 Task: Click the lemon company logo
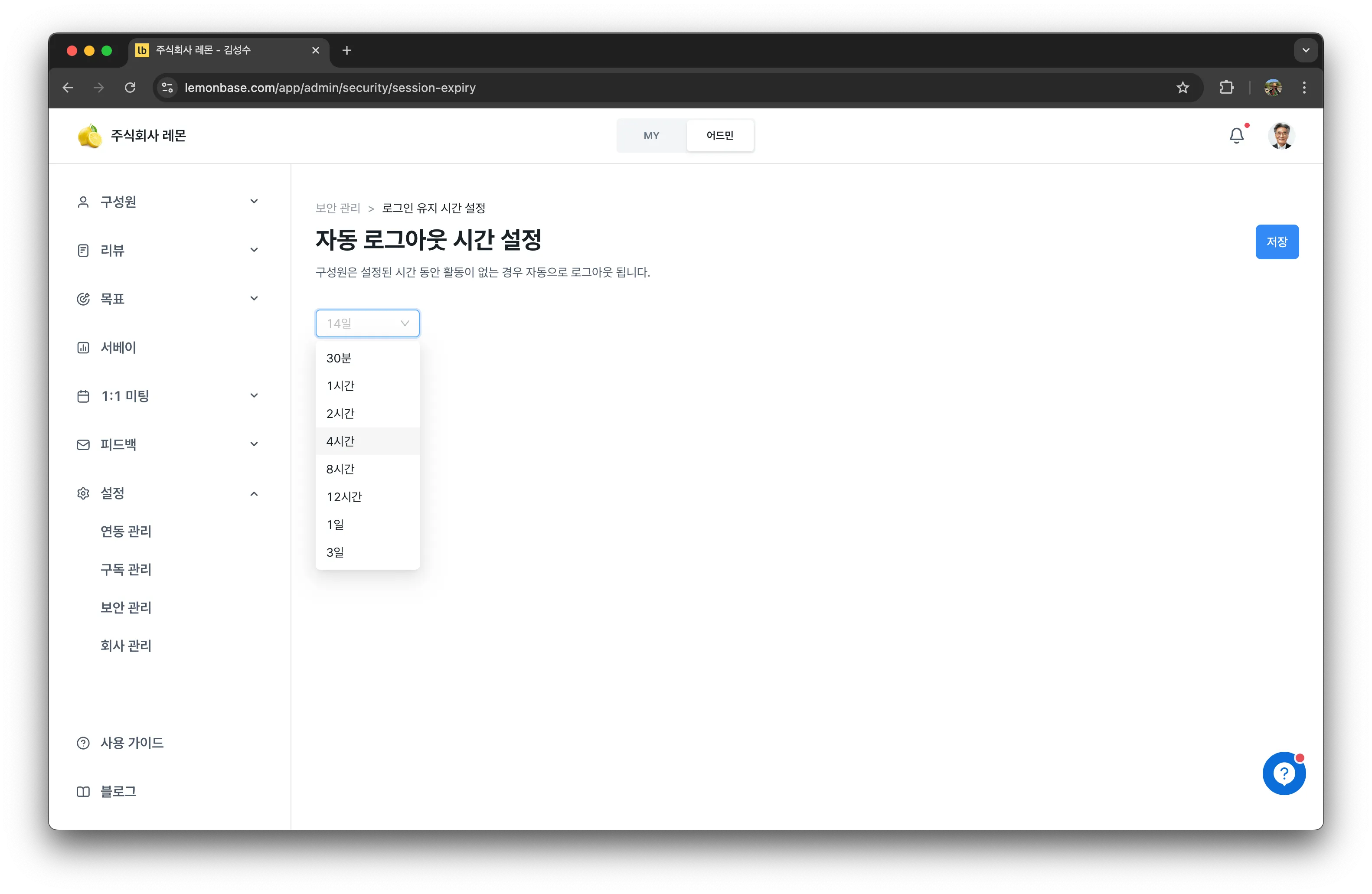tap(89, 136)
